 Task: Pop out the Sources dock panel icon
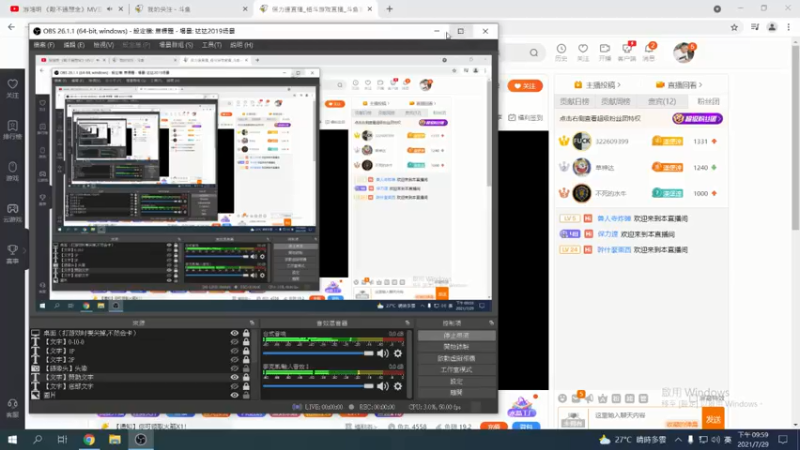click(x=252, y=323)
